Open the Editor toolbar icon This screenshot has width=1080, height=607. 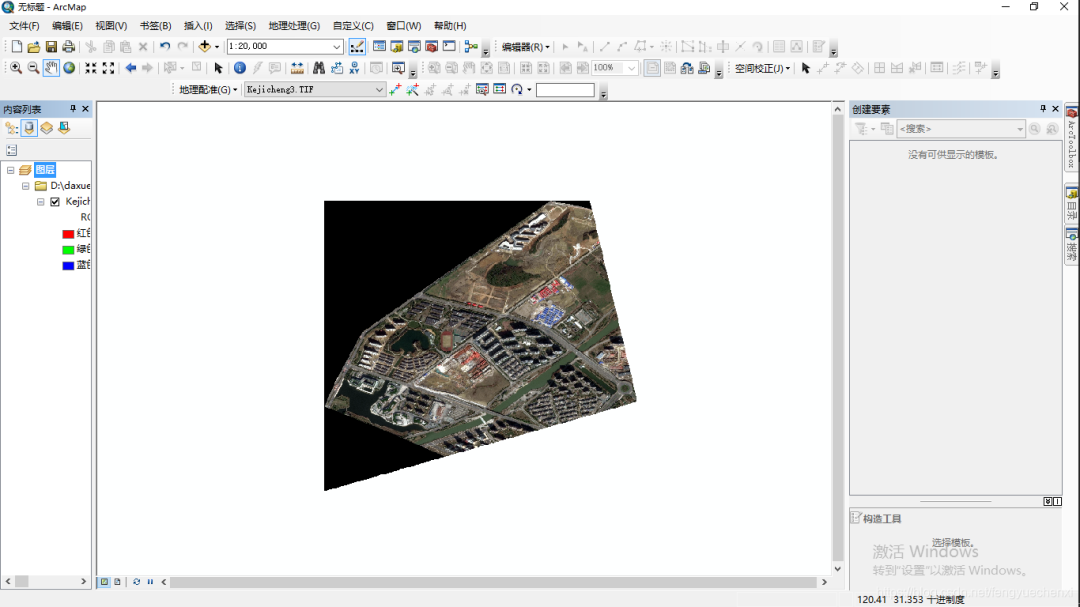coord(357,47)
